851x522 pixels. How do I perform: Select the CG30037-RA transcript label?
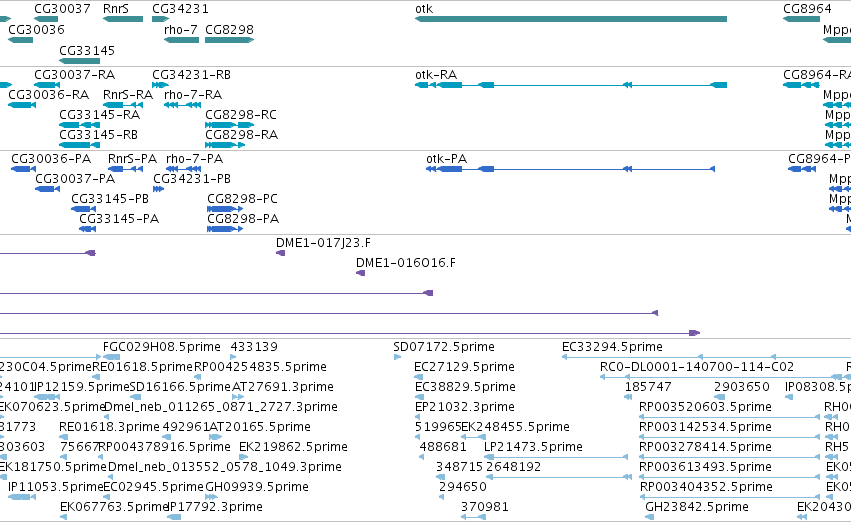click(x=75, y=75)
